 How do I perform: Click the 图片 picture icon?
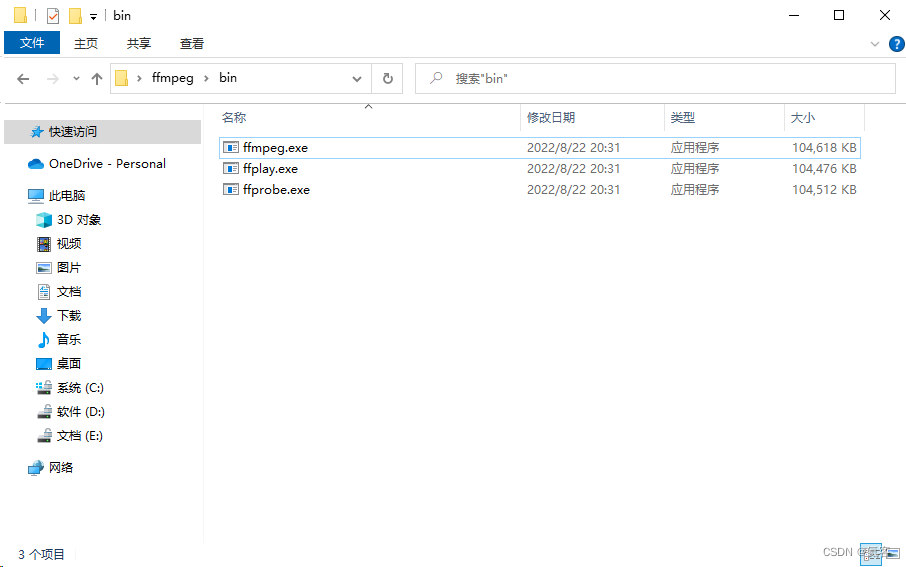[x=44, y=268]
